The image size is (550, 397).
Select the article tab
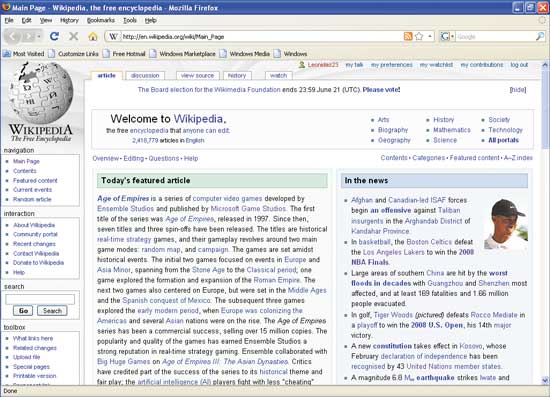coord(107,75)
